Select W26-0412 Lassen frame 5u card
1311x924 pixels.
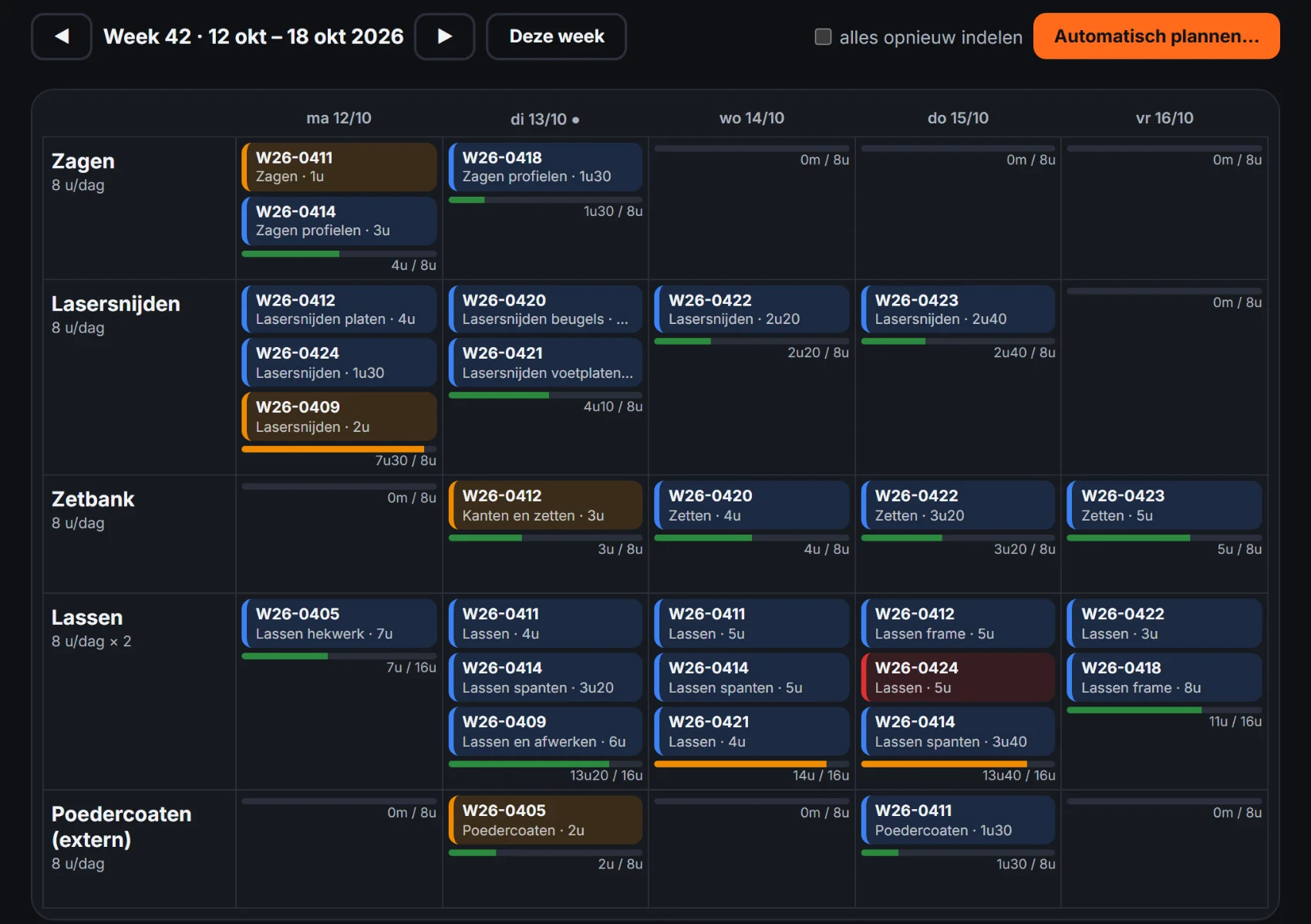pos(958,623)
